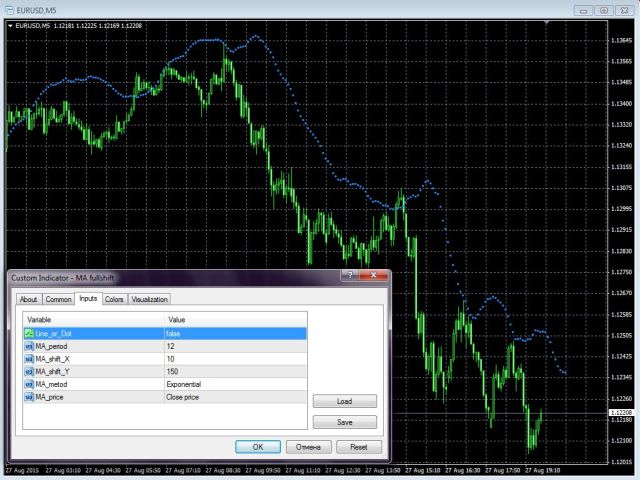Go to the Common tab
The image size is (640, 480).
[59, 299]
